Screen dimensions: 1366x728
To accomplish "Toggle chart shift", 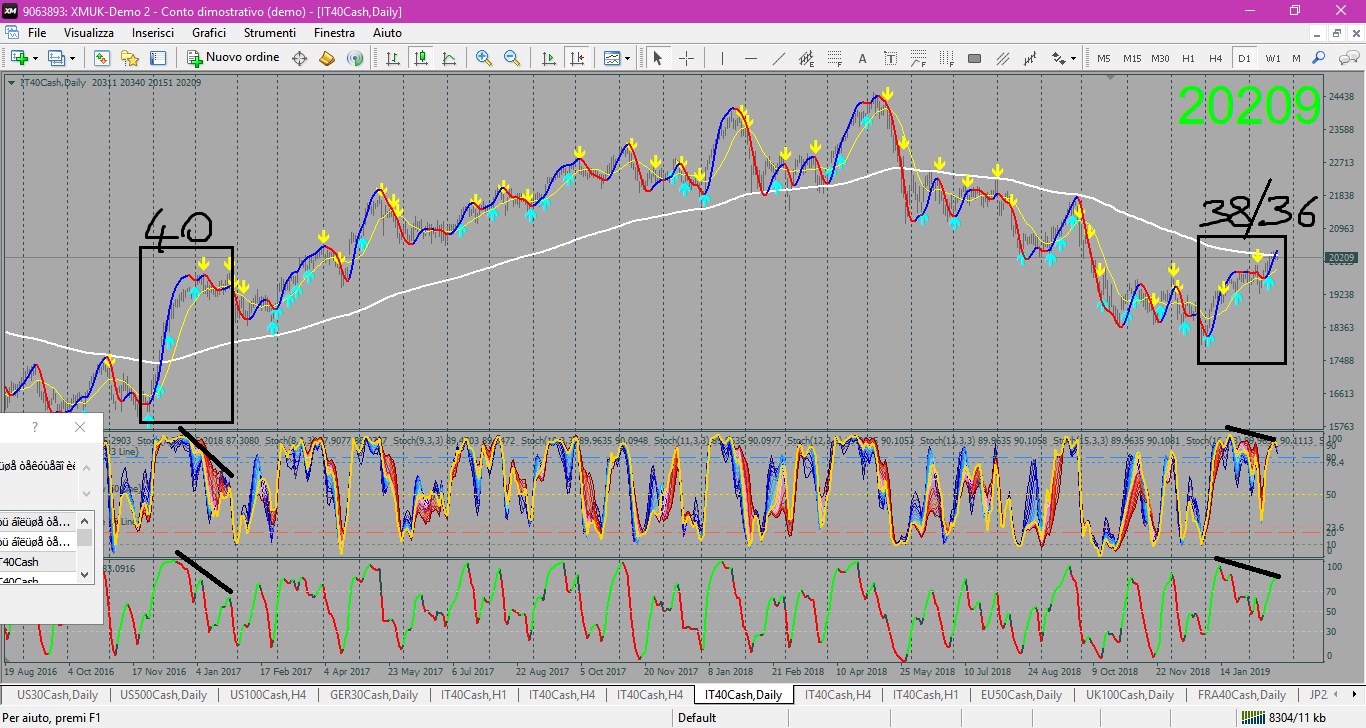I will 576,58.
